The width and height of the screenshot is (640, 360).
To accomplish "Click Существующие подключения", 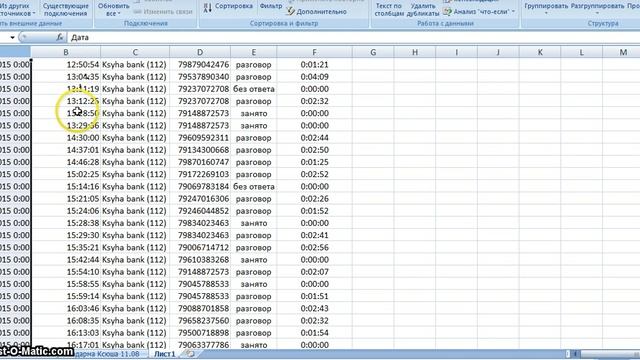I will click(x=66, y=9).
